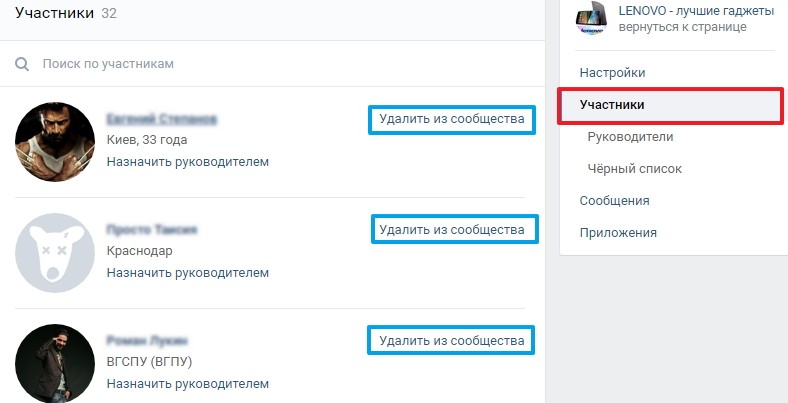Remove Краснодар member via 'Удалить из сообщества'
788x403 pixels.
click(x=454, y=229)
